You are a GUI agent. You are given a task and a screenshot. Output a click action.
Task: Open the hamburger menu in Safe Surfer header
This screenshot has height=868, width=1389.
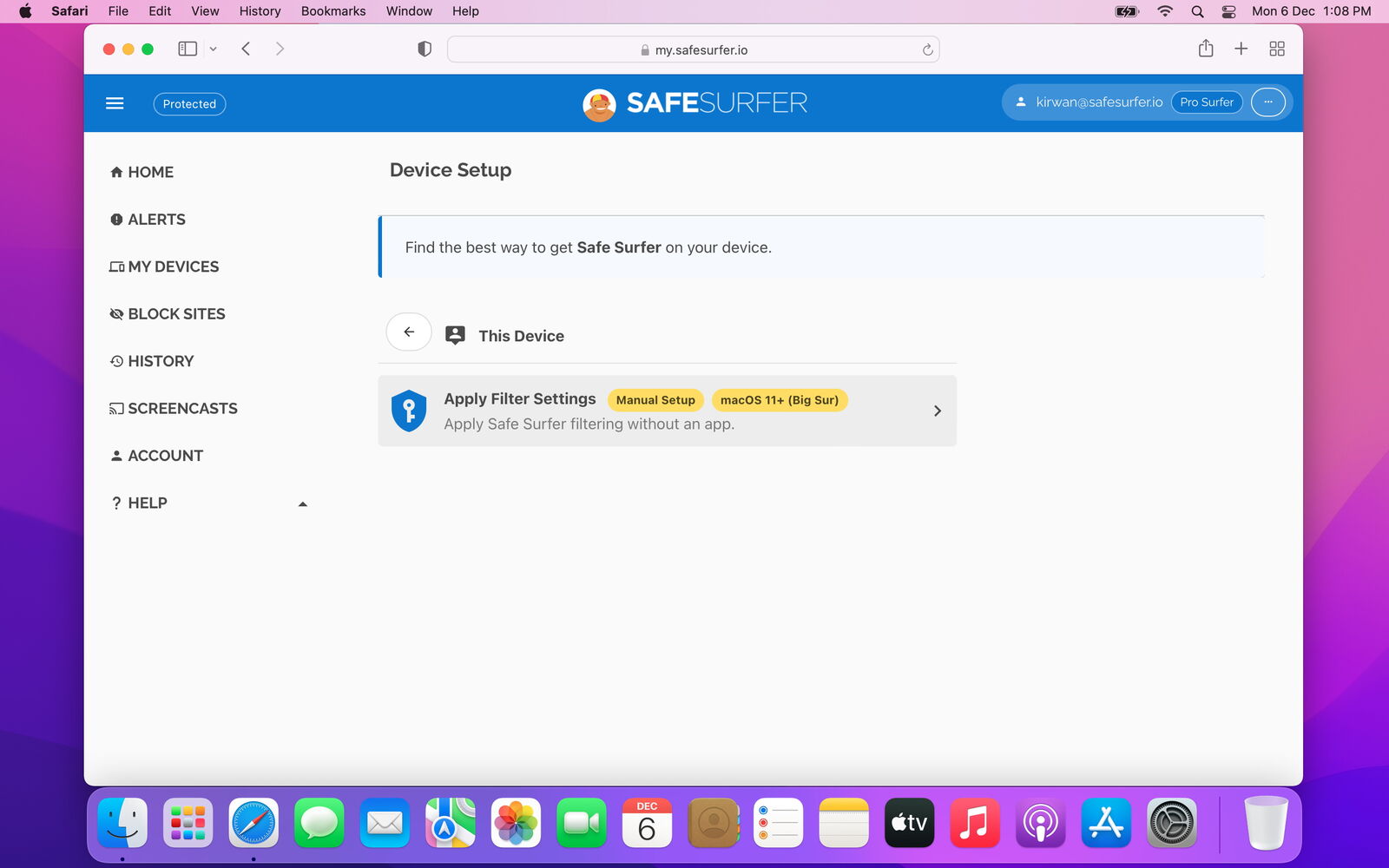pos(115,103)
